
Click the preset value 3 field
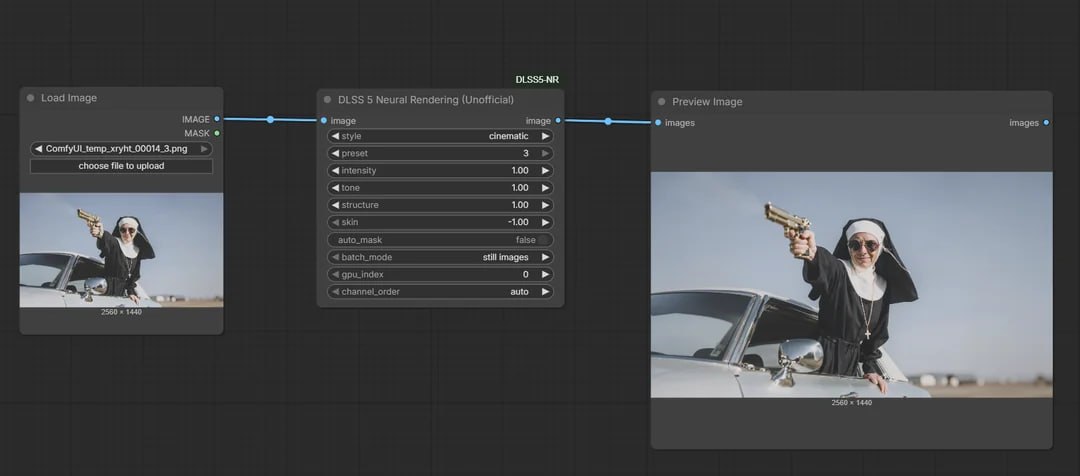click(x=440, y=154)
